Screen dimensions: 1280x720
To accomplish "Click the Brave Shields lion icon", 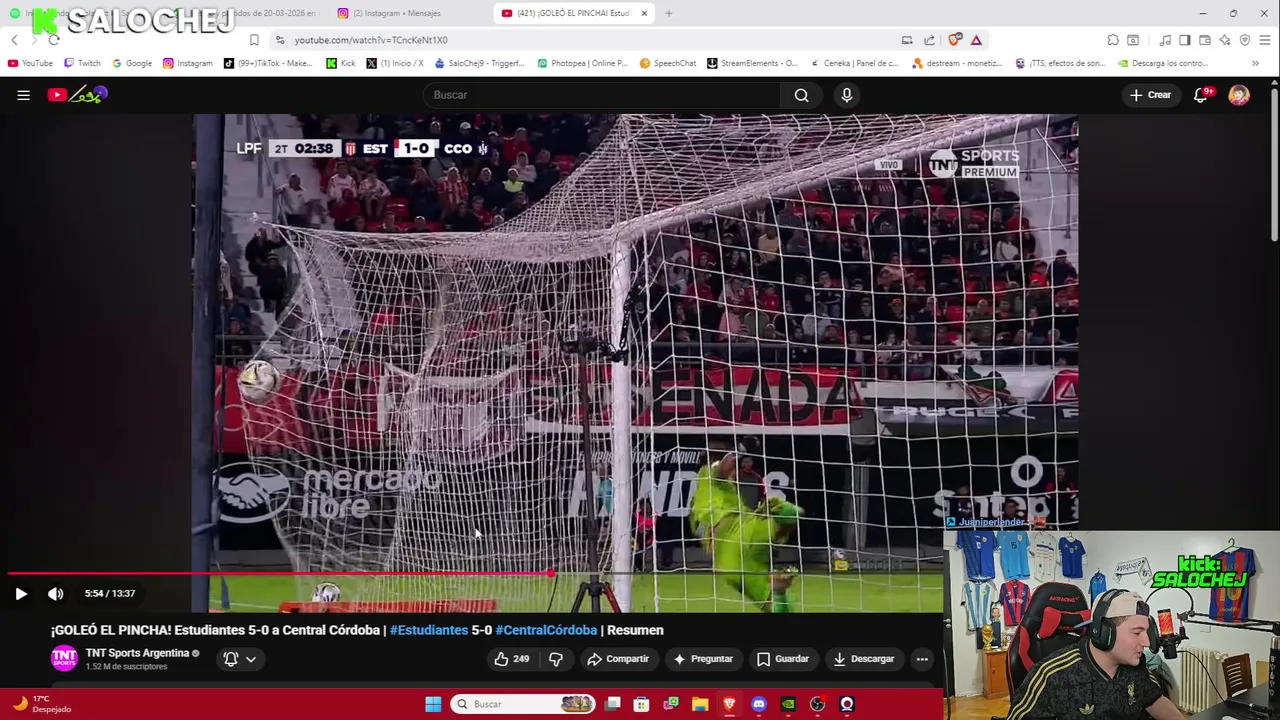I will (x=954, y=40).
